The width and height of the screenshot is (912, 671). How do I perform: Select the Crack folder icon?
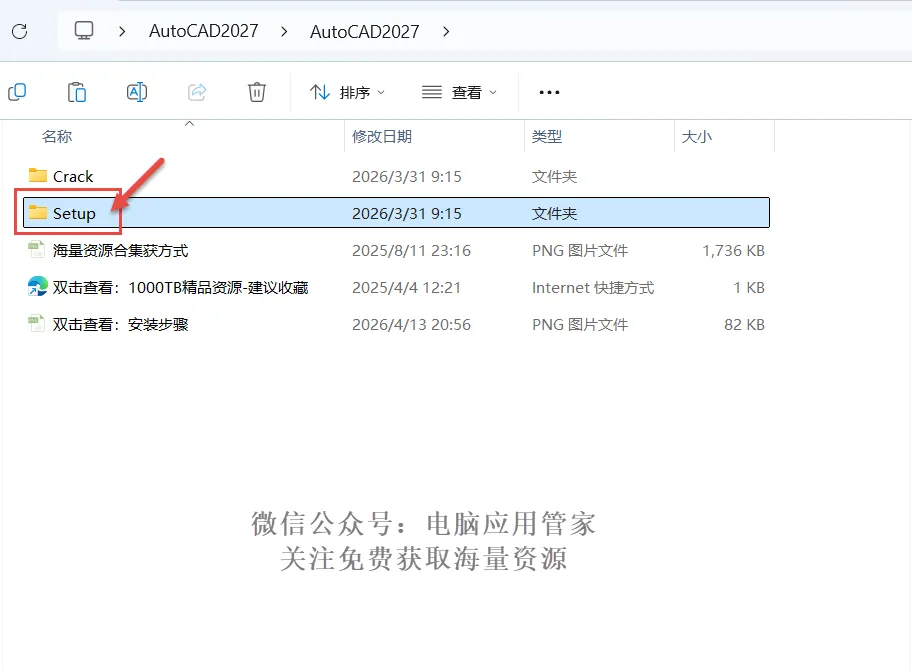coord(38,175)
